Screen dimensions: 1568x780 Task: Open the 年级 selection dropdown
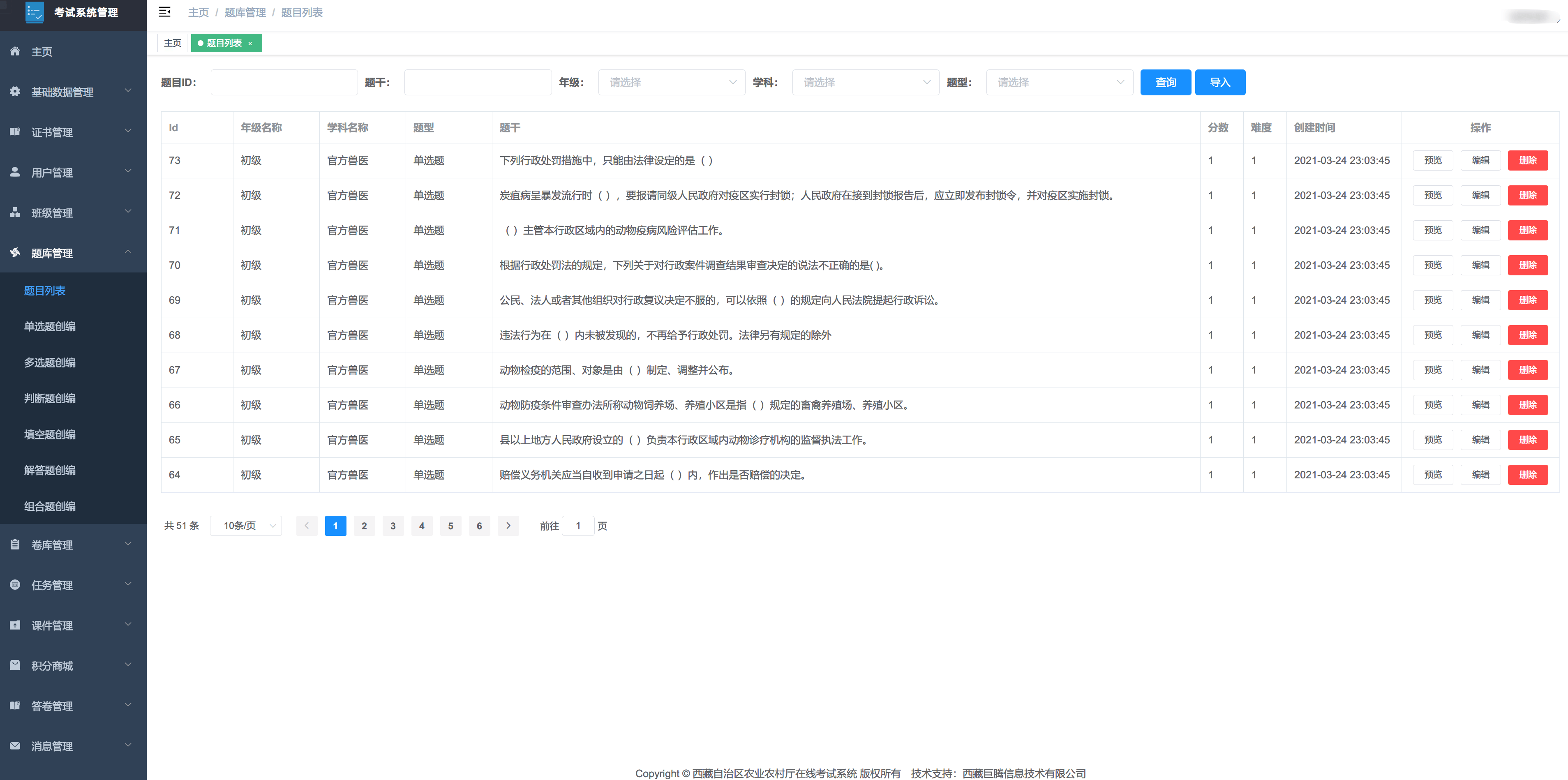pyautogui.click(x=672, y=82)
